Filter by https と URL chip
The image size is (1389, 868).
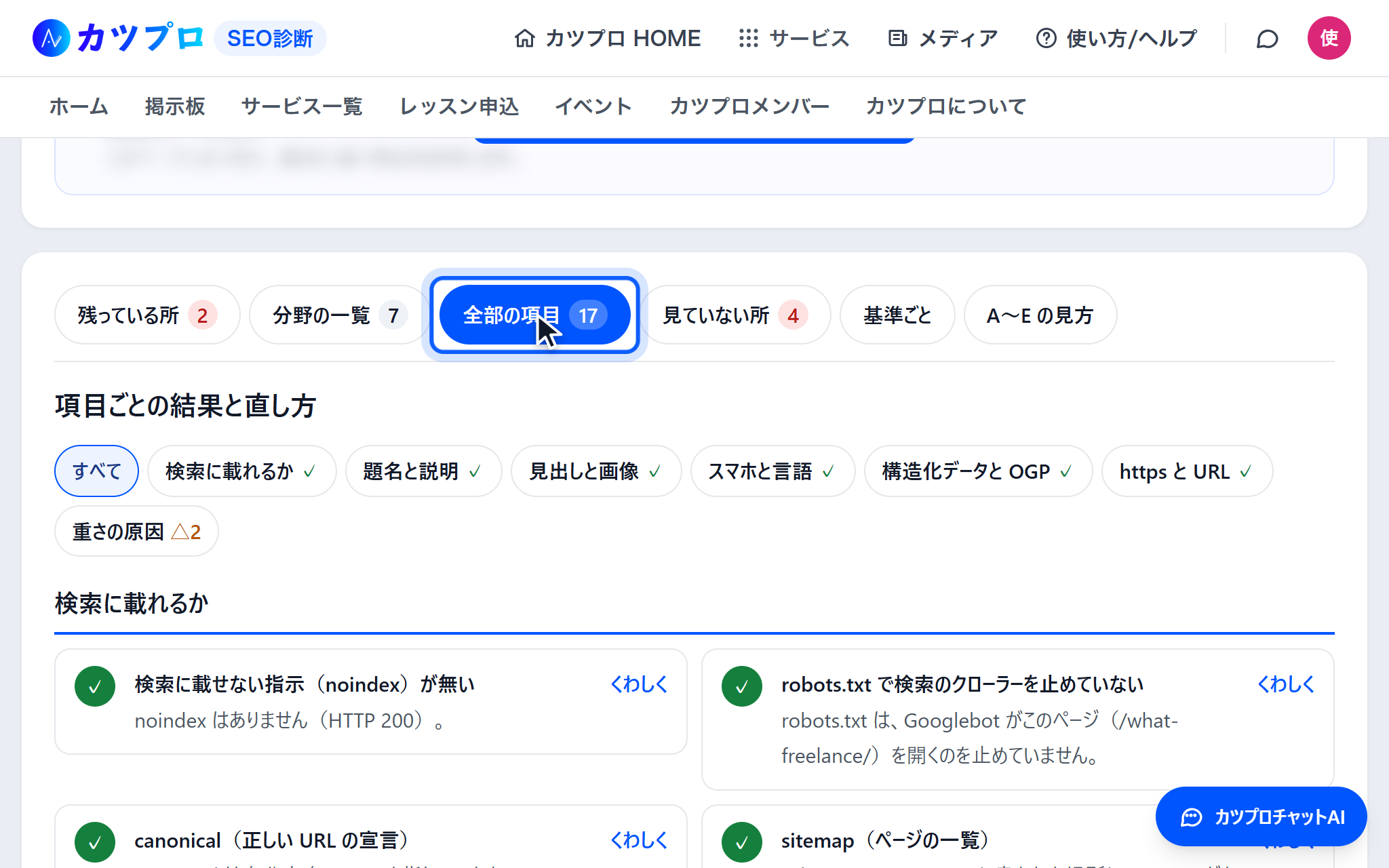pos(1188,471)
